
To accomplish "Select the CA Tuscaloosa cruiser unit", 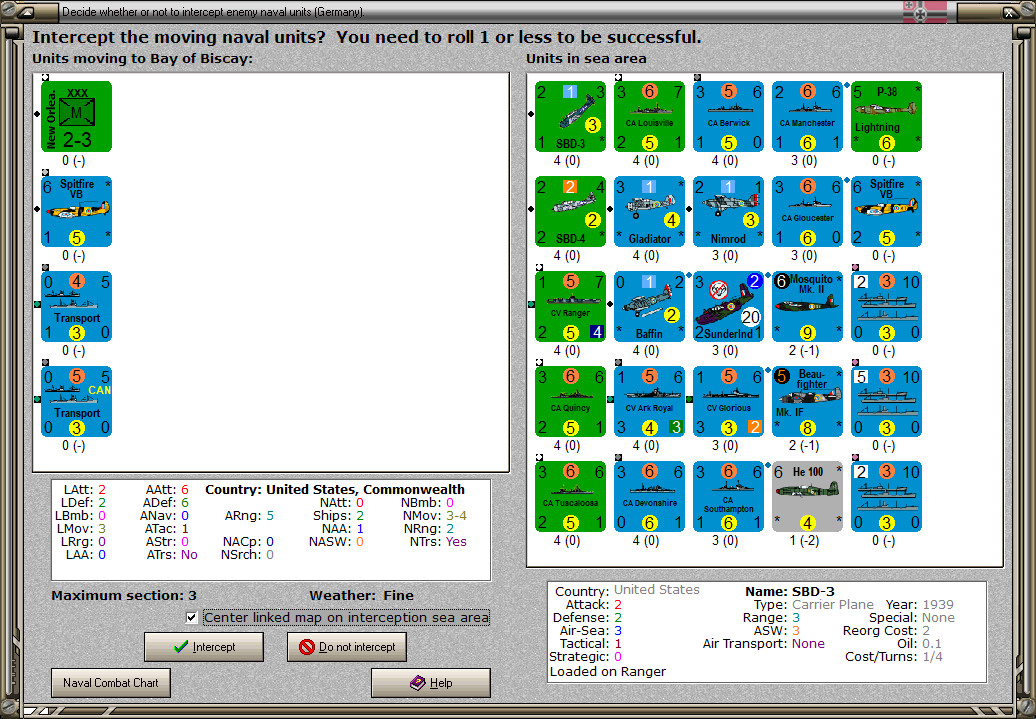I will pyautogui.click(x=570, y=497).
